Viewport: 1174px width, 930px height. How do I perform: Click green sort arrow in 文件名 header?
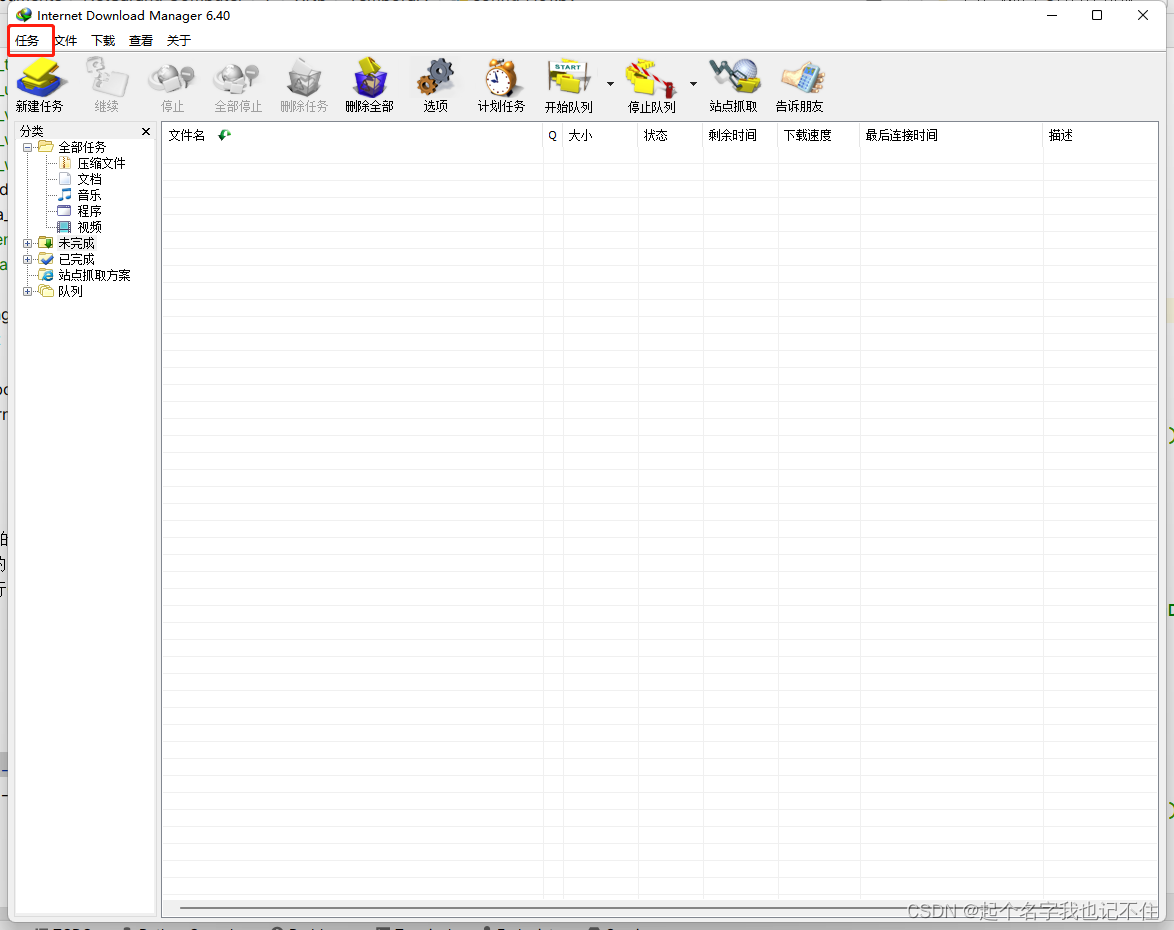[x=224, y=135]
